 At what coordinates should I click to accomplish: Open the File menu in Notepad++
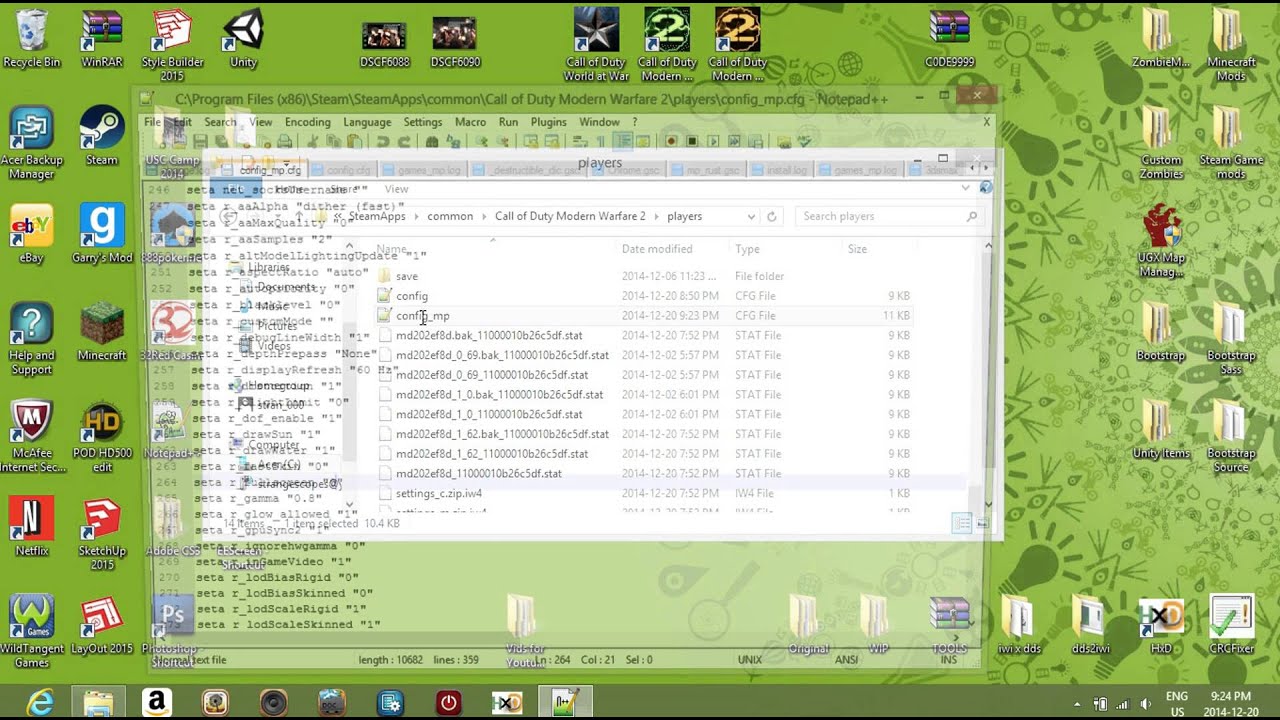(x=152, y=122)
